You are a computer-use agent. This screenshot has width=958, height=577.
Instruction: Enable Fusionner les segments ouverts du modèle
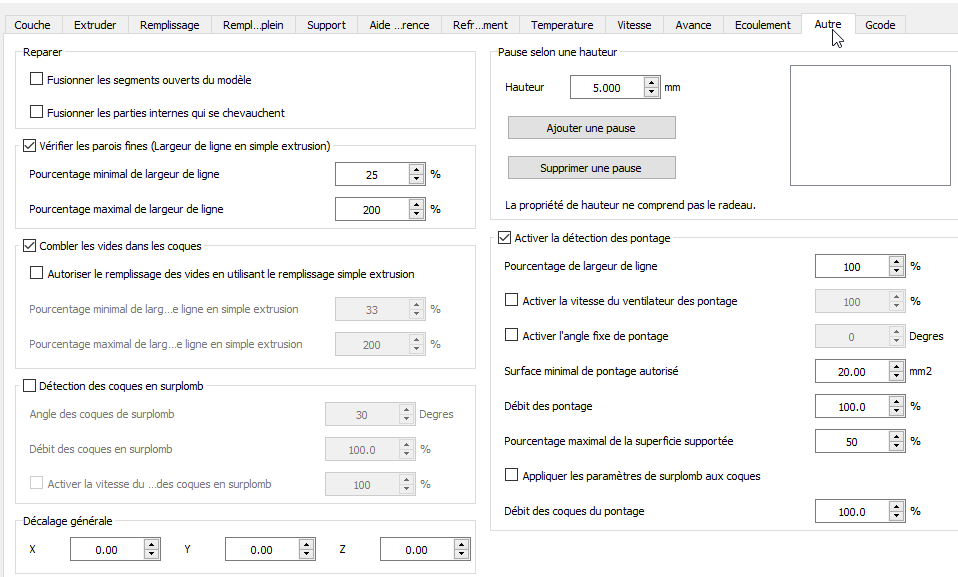coord(37,79)
